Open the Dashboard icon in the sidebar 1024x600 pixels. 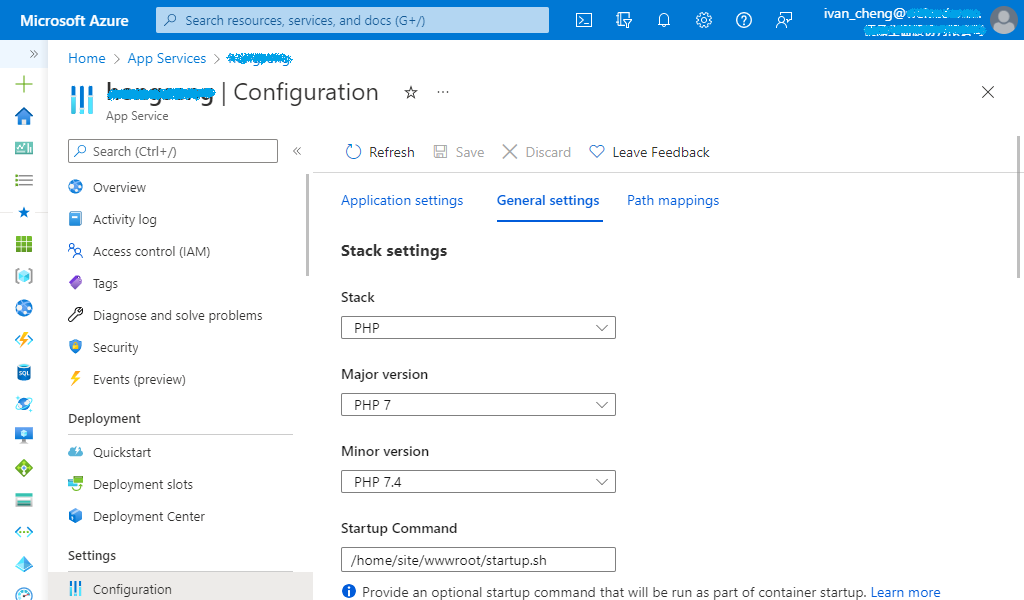tap(23, 148)
